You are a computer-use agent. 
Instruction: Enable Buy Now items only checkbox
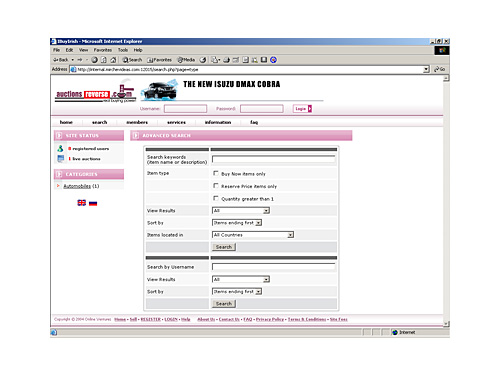(x=216, y=173)
